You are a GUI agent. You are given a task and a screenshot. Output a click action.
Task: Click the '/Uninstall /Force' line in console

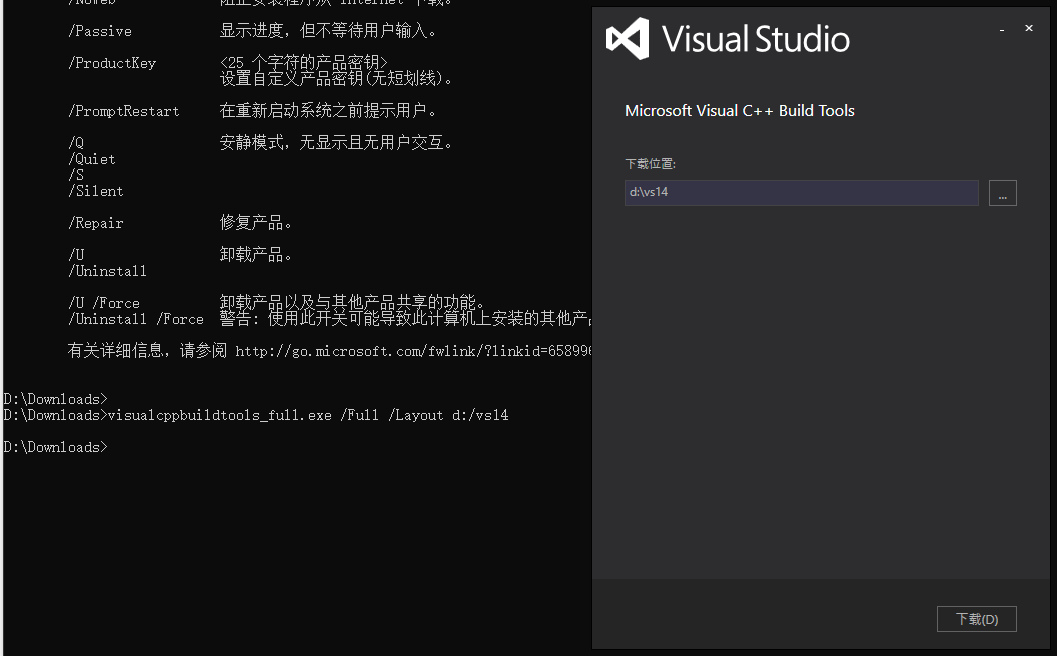(135, 319)
